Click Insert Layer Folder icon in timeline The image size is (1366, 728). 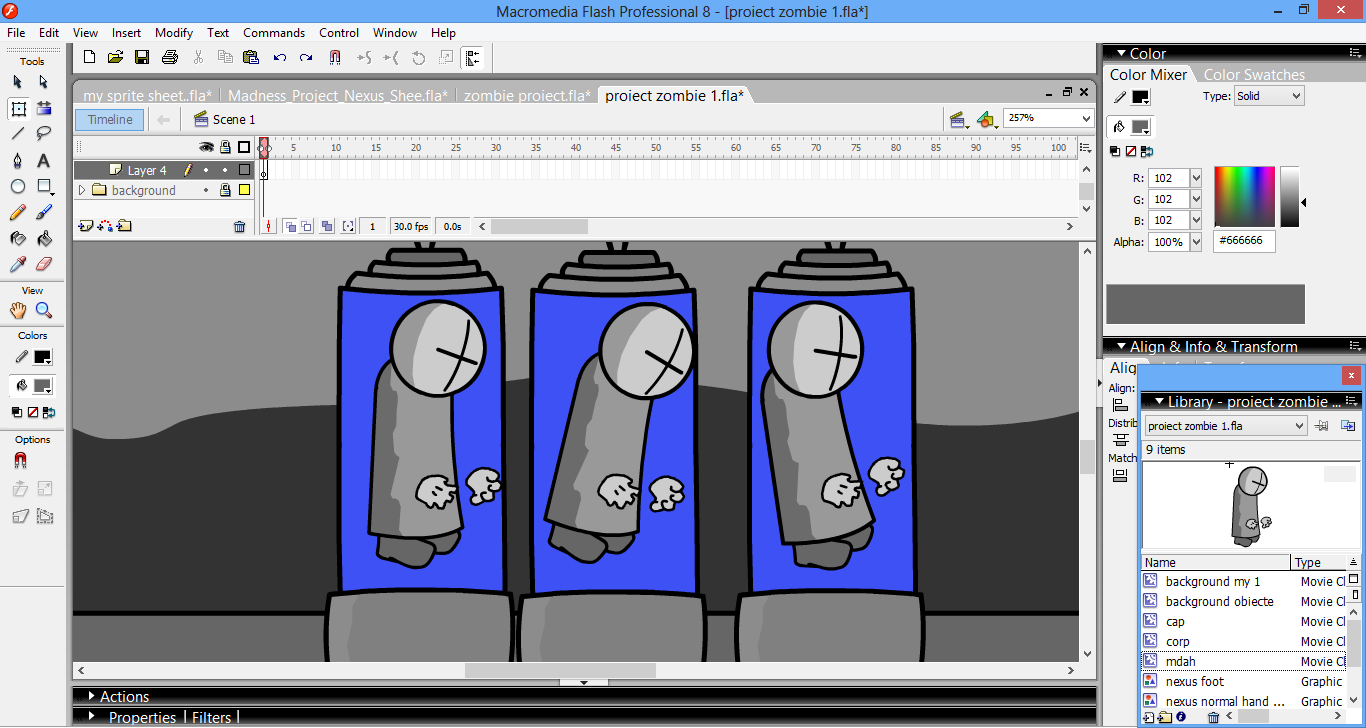click(x=124, y=226)
